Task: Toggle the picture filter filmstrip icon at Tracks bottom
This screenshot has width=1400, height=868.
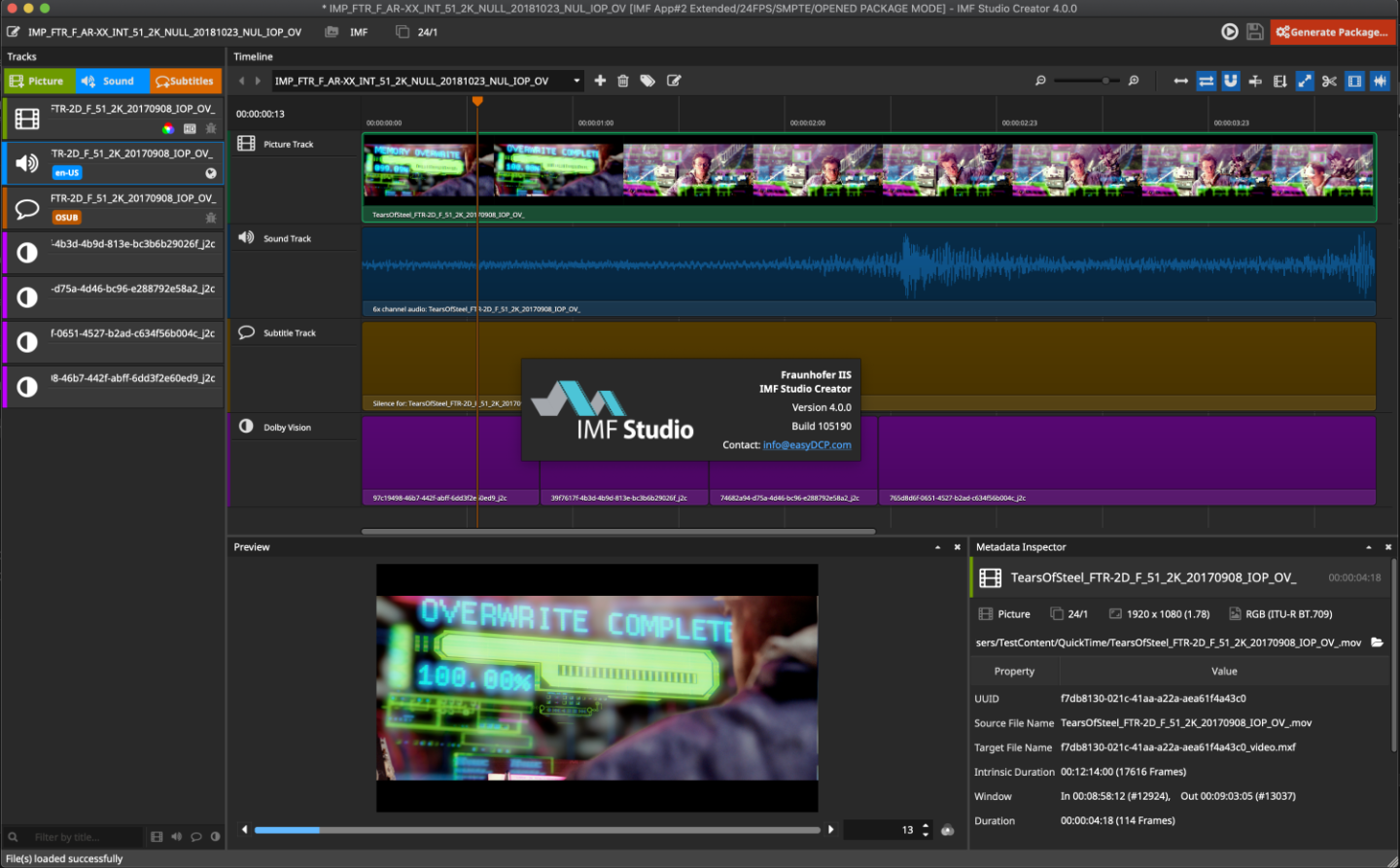Action: (157, 836)
